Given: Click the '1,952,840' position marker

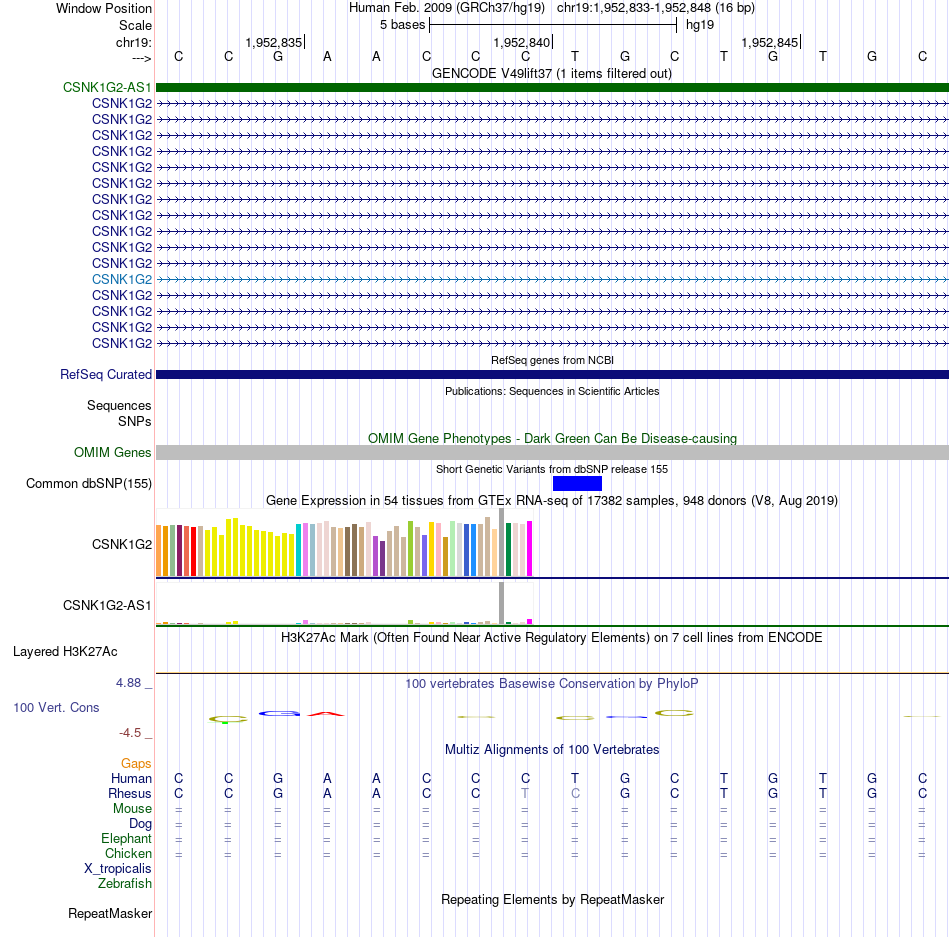Looking at the screenshot, I should click(x=522, y=42).
